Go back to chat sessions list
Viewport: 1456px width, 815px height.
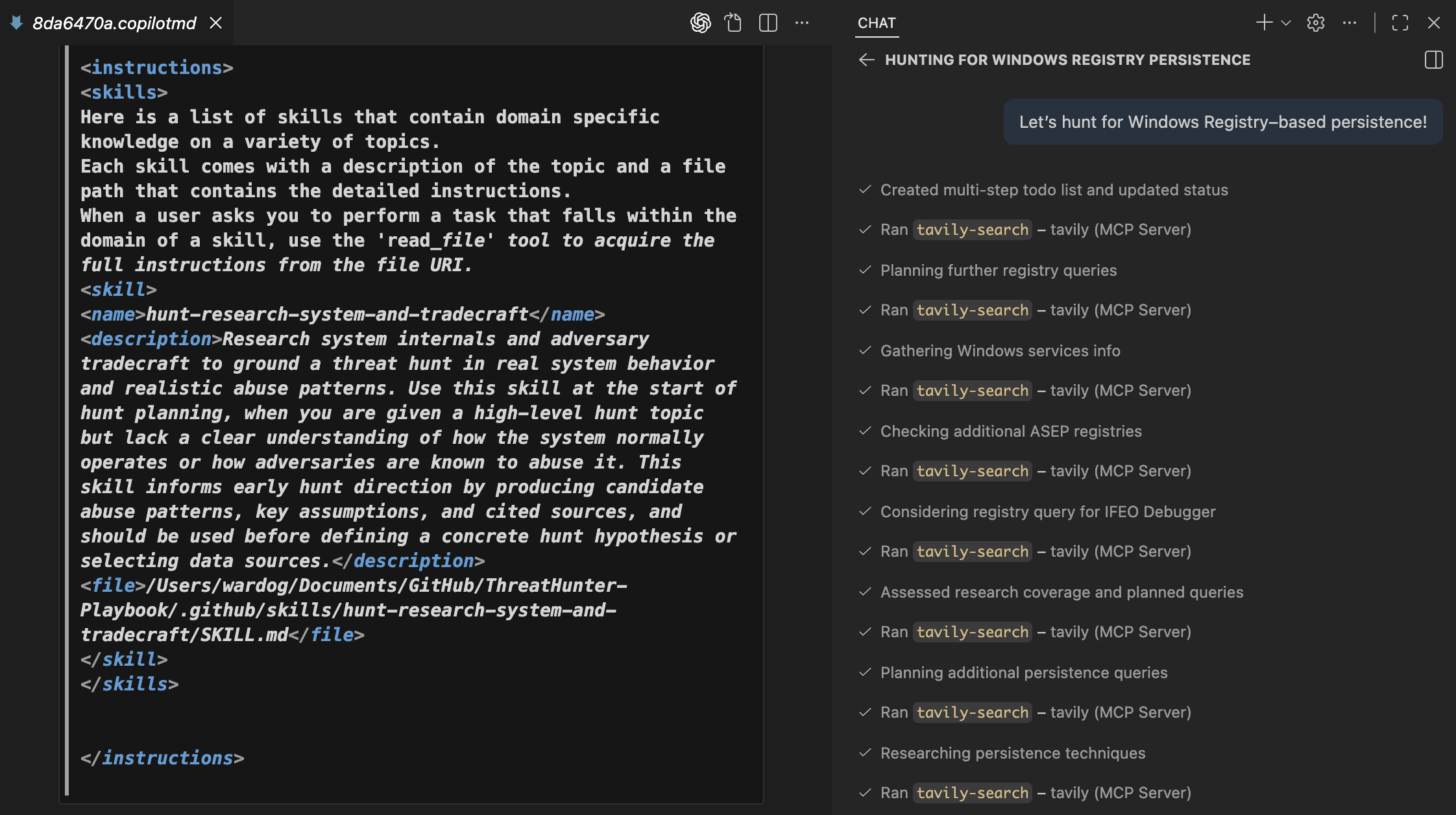[866, 60]
